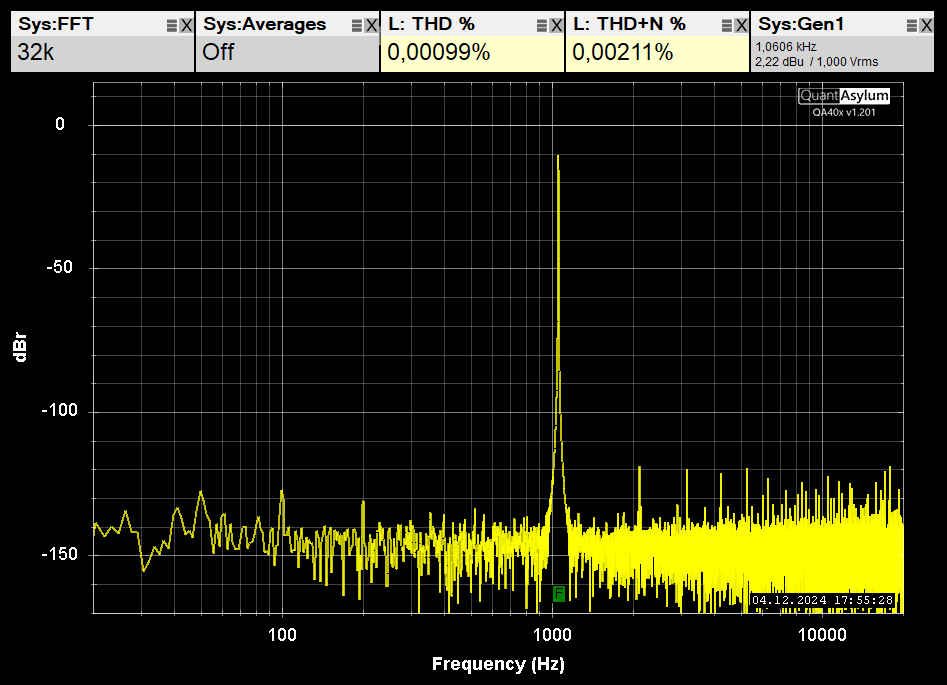The height and width of the screenshot is (685, 947).
Task: Close the Sys:FFT tile
Action: click(x=186, y=25)
